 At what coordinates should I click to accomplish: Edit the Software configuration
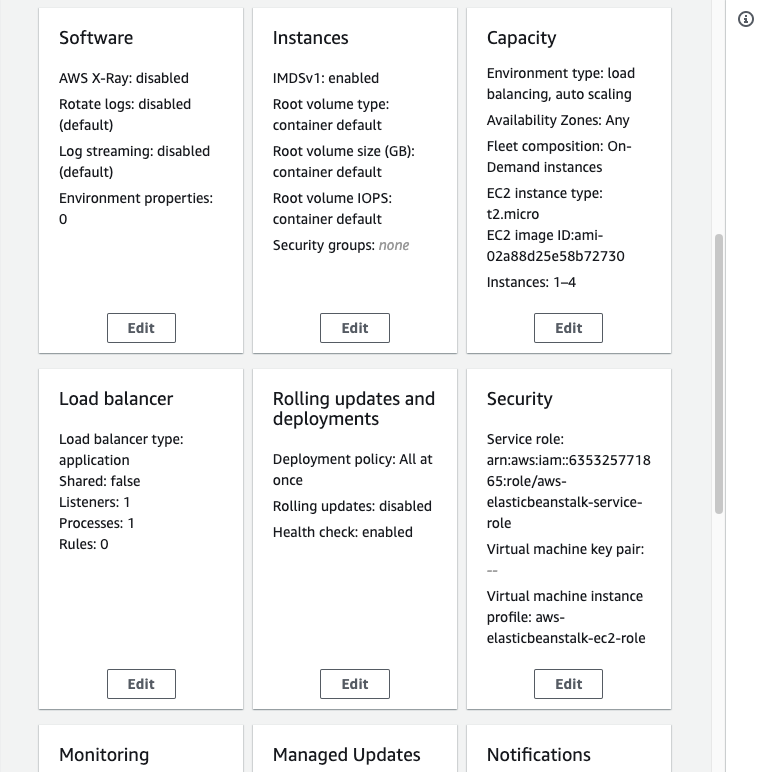coord(141,328)
